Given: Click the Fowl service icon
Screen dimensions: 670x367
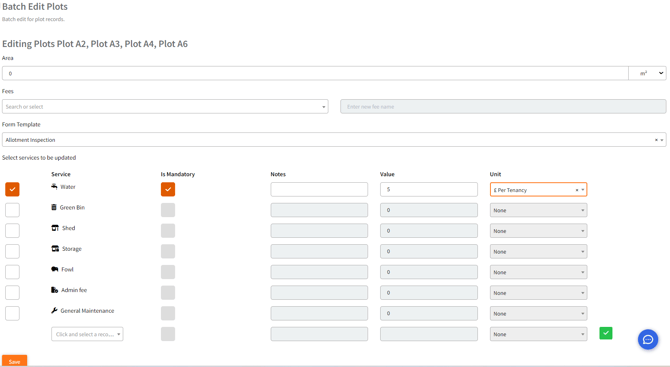Looking at the screenshot, I should pyautogui.click(x=55, y=269).
